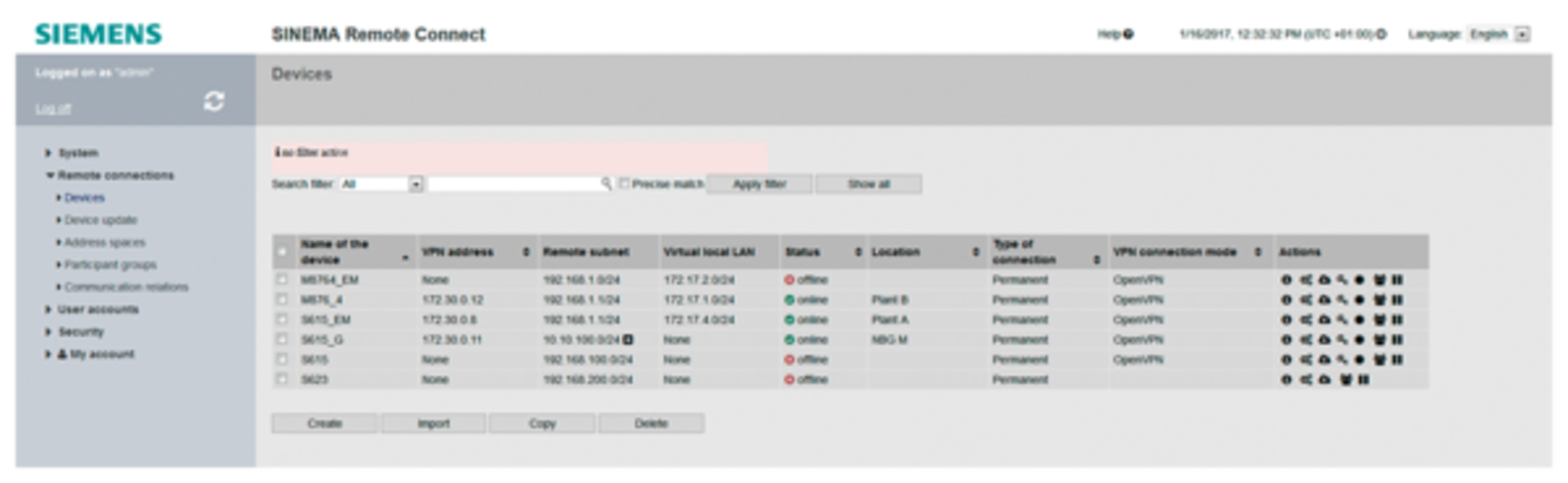
Task: Tick the select-all checkbox in the table header
Action: [281, 252]
